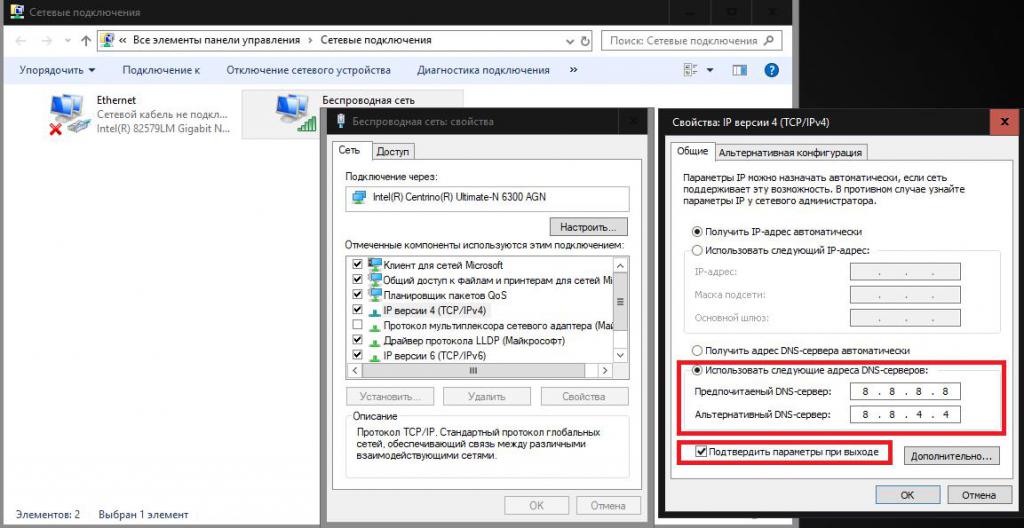Change view layout icon in toolbar
This screenshot has width=1024, height=528.
click(691, 70)
